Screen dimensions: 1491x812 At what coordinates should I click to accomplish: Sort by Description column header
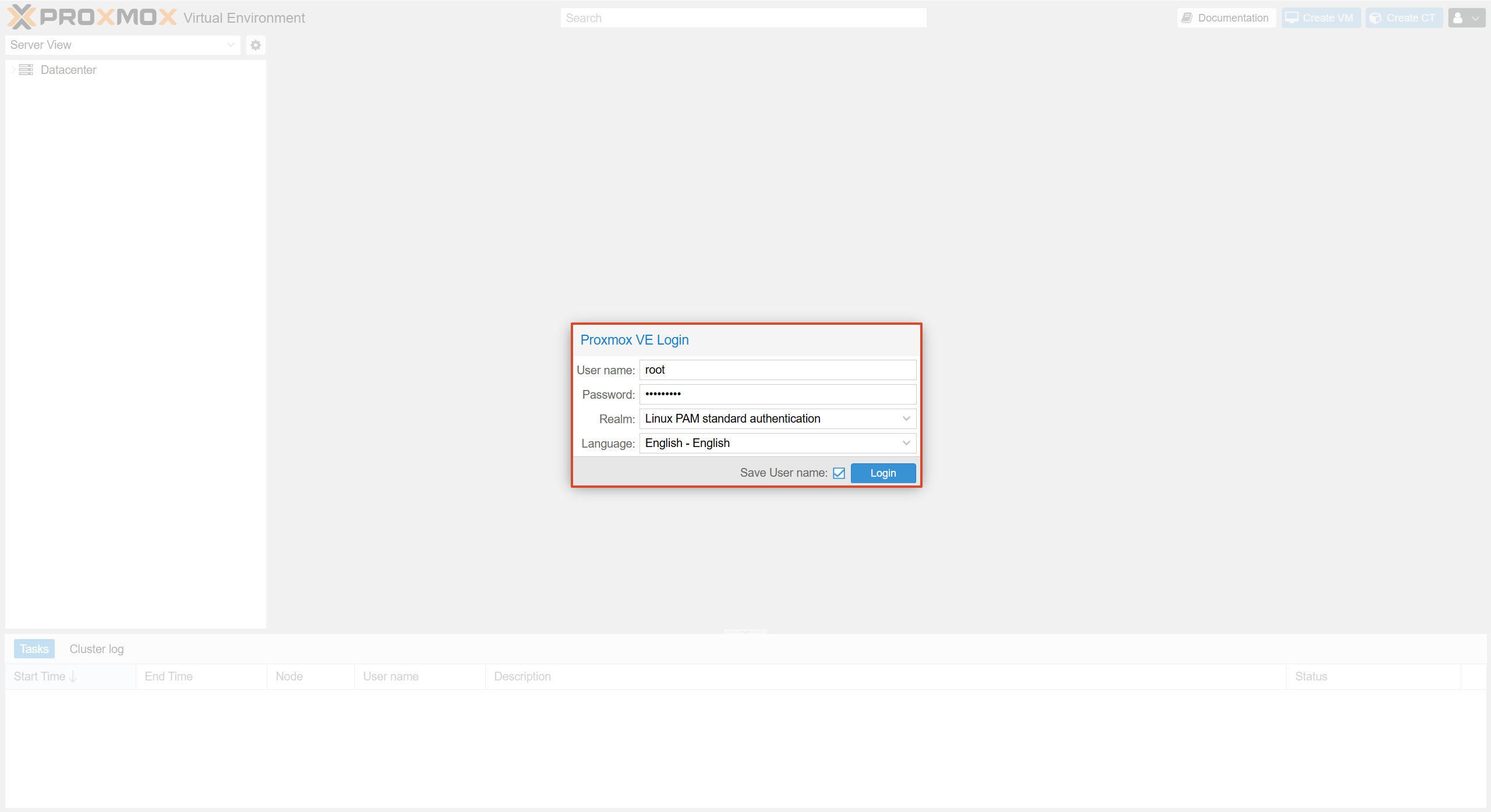click(x=885, y=676)
